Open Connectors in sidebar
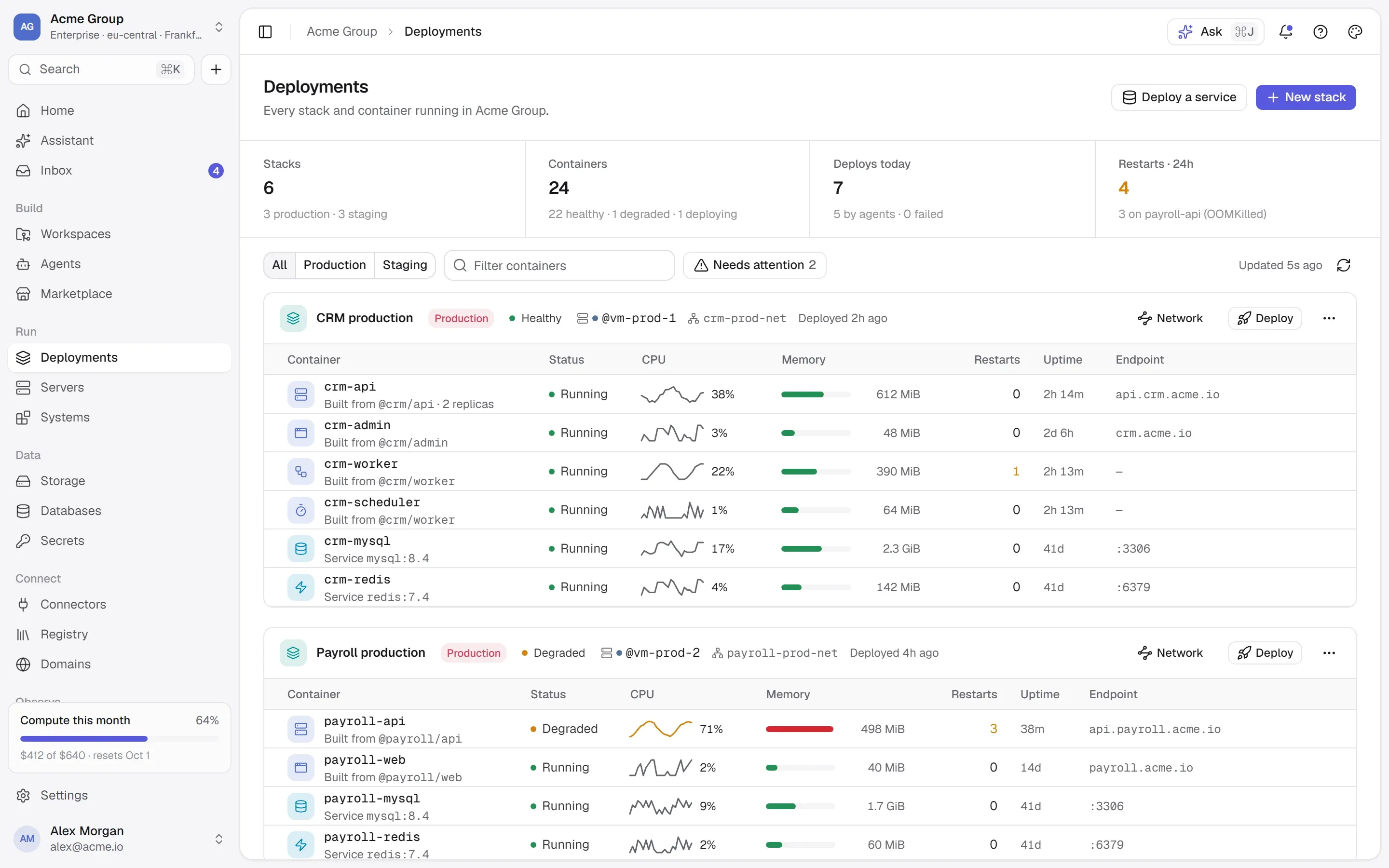Image resolution: width=1389 pixels, height=868 pixels. coord(120,605)
